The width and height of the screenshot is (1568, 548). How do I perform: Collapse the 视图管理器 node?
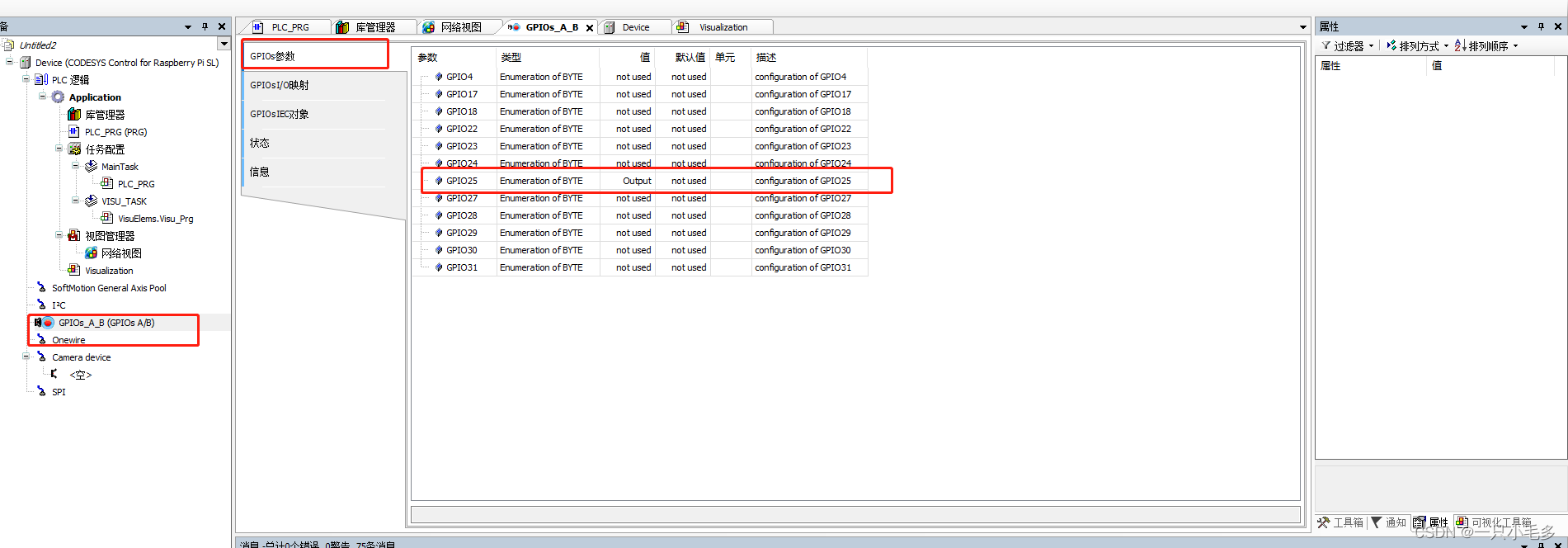tap(59, 234)
